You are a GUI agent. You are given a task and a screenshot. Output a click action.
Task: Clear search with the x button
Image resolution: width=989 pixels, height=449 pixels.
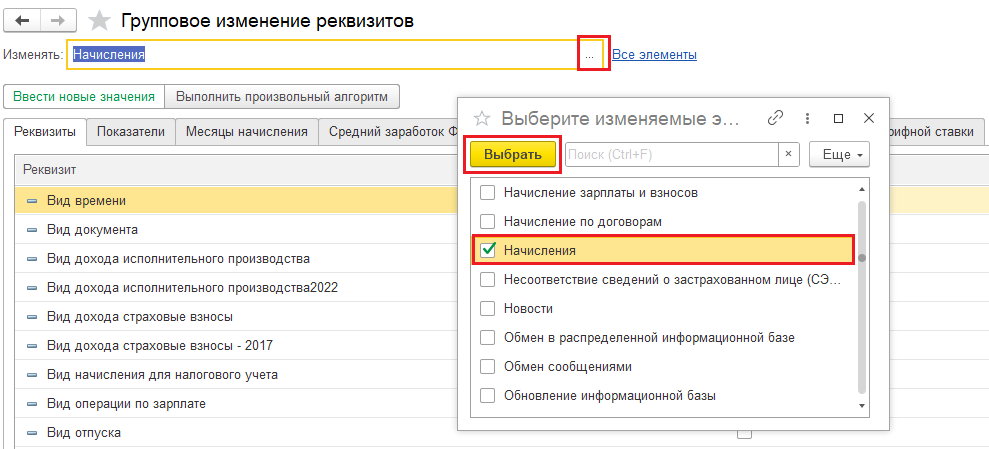pyautogui.click(x=788, y=155)
